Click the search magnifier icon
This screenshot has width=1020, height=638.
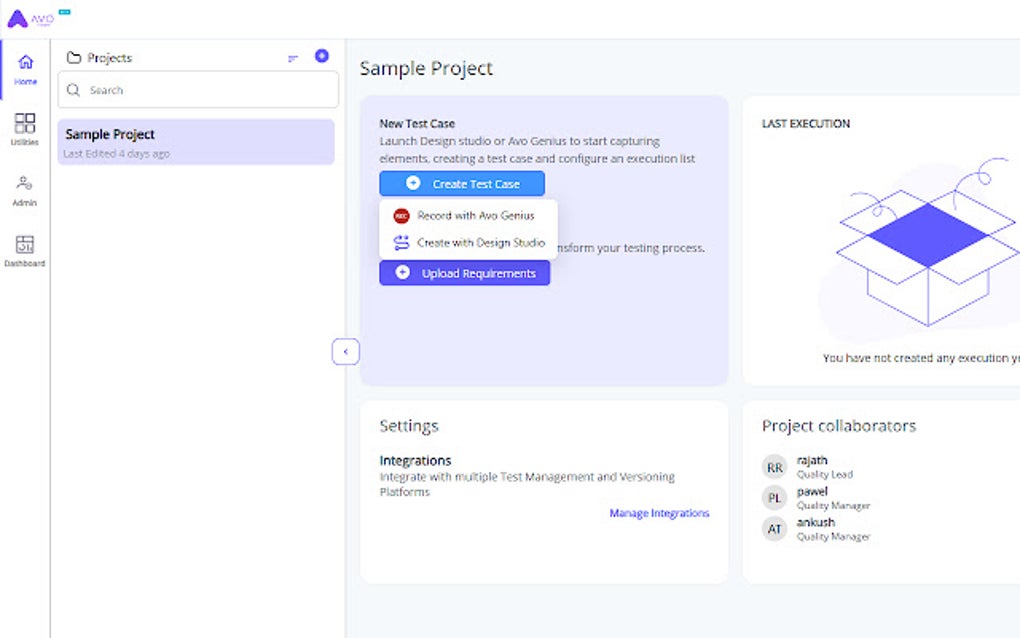74,90
